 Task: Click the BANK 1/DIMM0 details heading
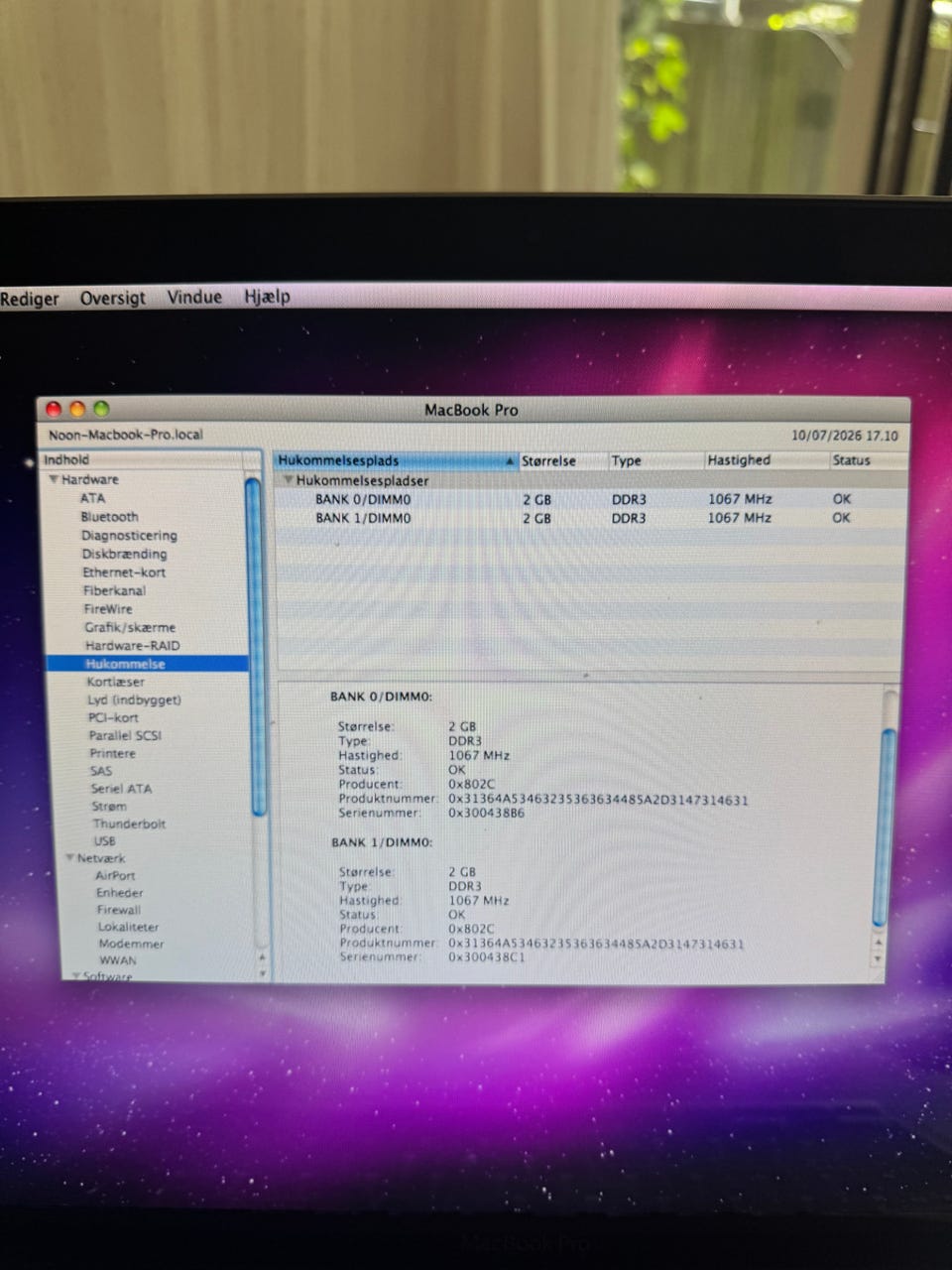click(x=381, y=842)
